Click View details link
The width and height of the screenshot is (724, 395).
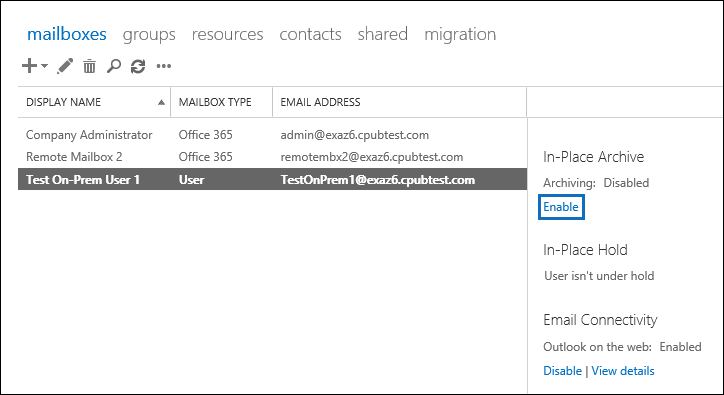(x=623, y=371)
